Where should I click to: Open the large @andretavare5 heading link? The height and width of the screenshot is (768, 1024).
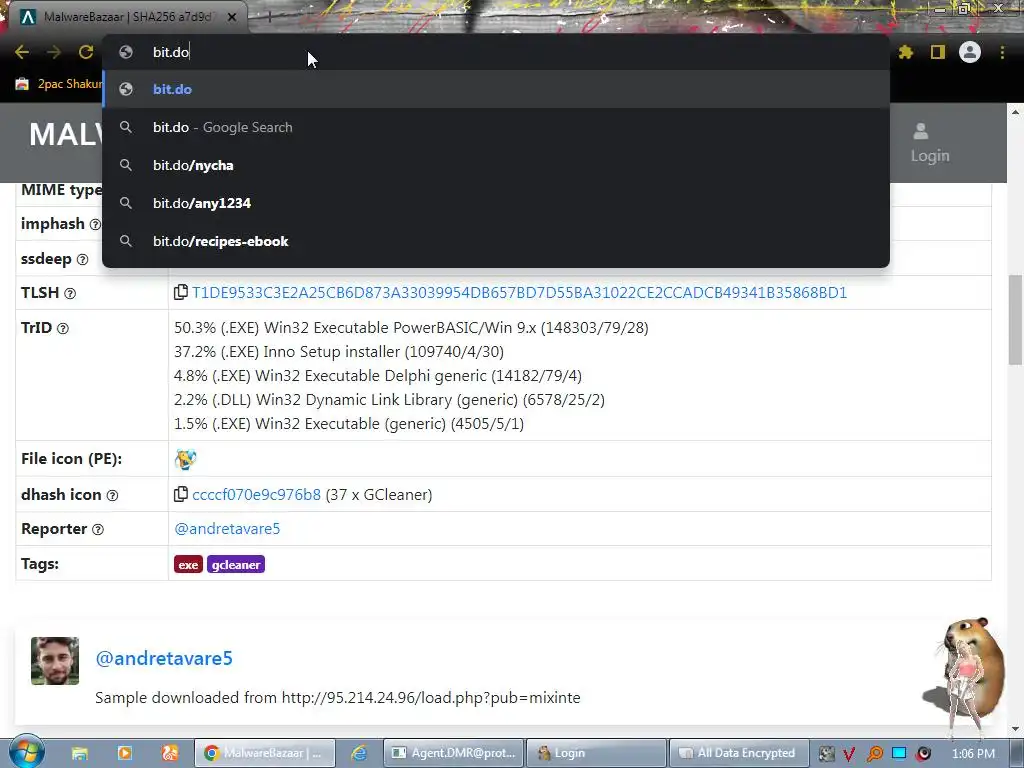164,658
